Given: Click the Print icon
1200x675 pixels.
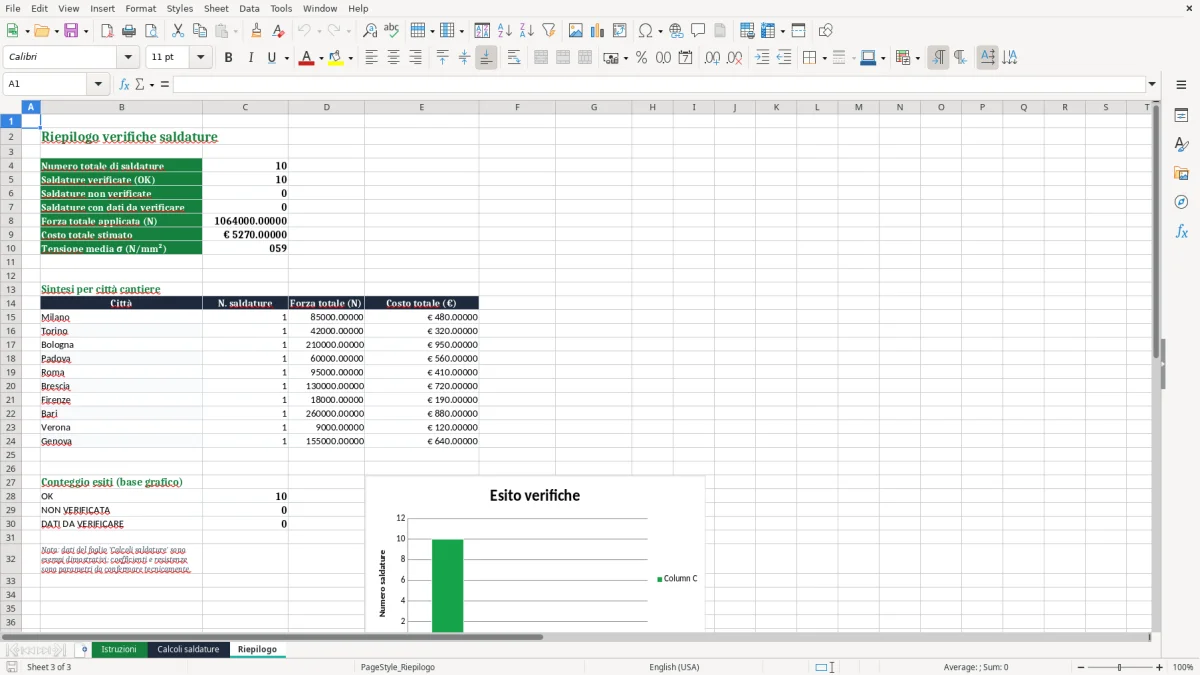Looking at the screenshot, I should (x=129, y=31).
